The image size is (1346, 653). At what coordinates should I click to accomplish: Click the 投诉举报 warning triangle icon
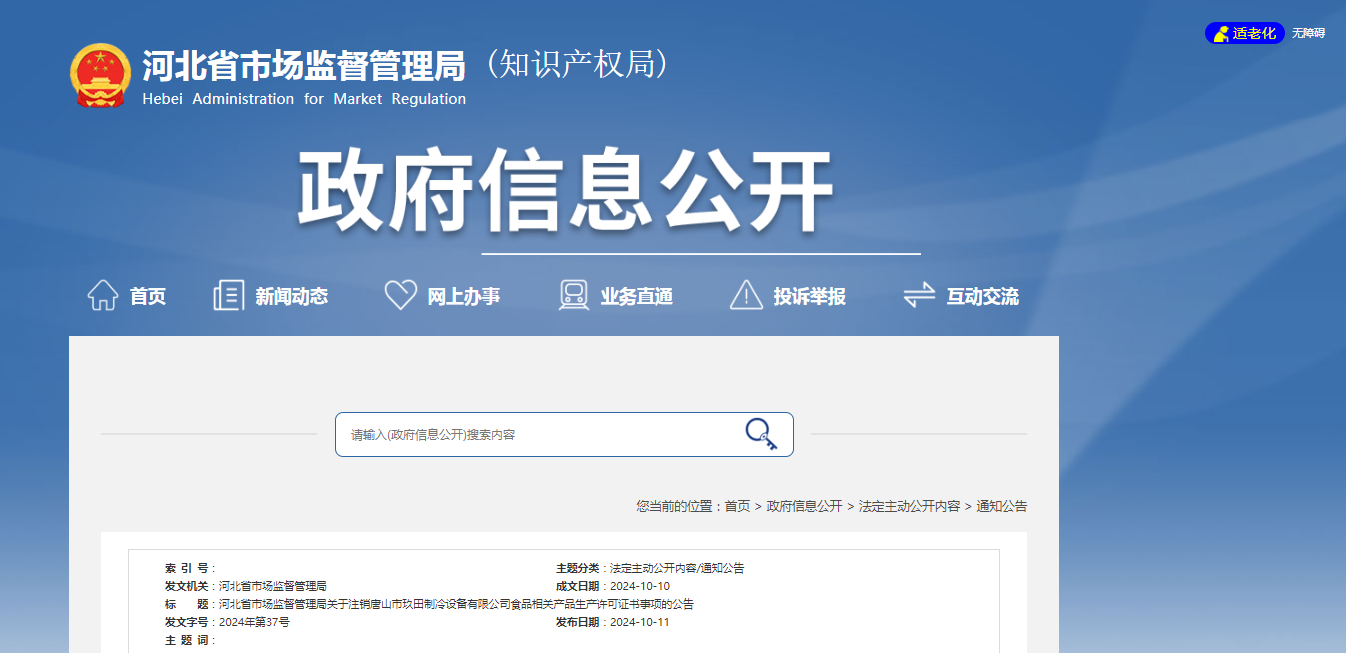click(x=746, y=295)
